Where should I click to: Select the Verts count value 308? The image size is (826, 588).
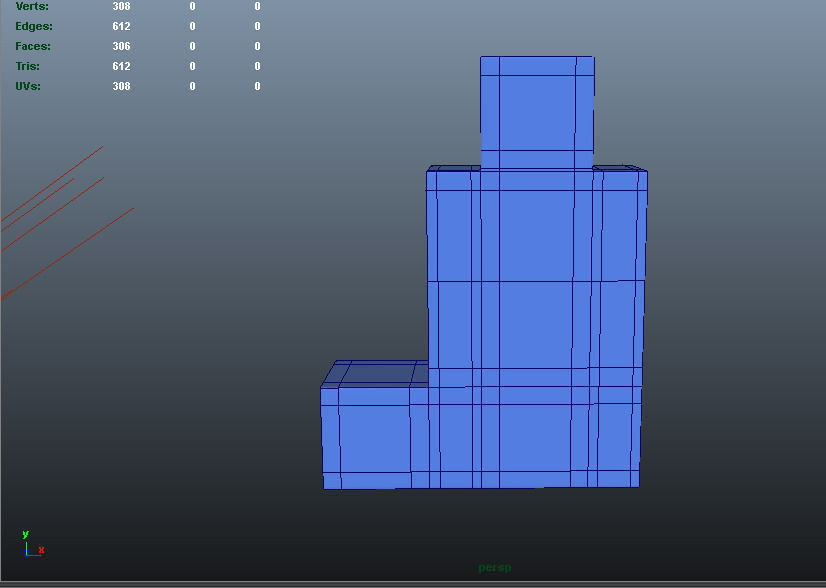pyautogui.click(x=121, y=6)
